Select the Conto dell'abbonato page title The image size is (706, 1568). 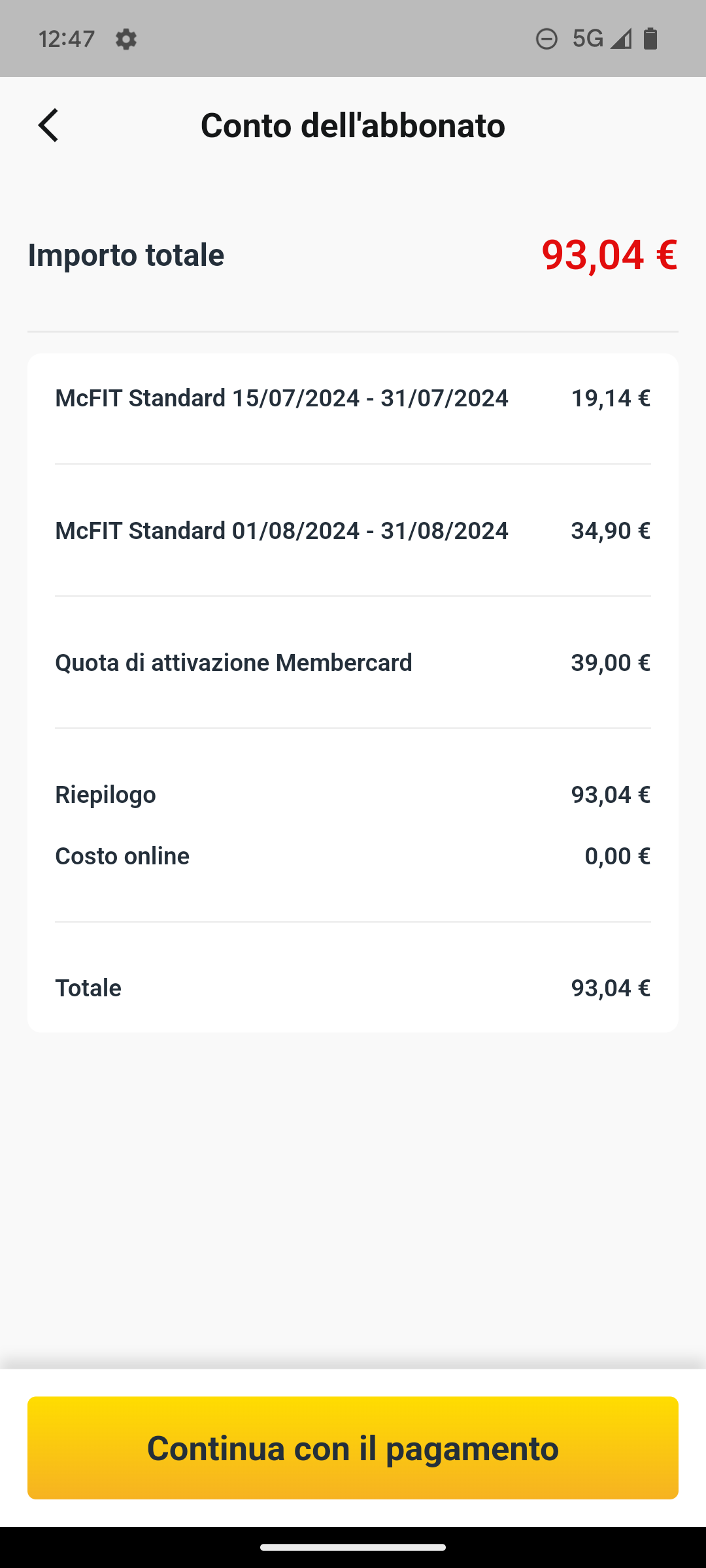point(353,125)
